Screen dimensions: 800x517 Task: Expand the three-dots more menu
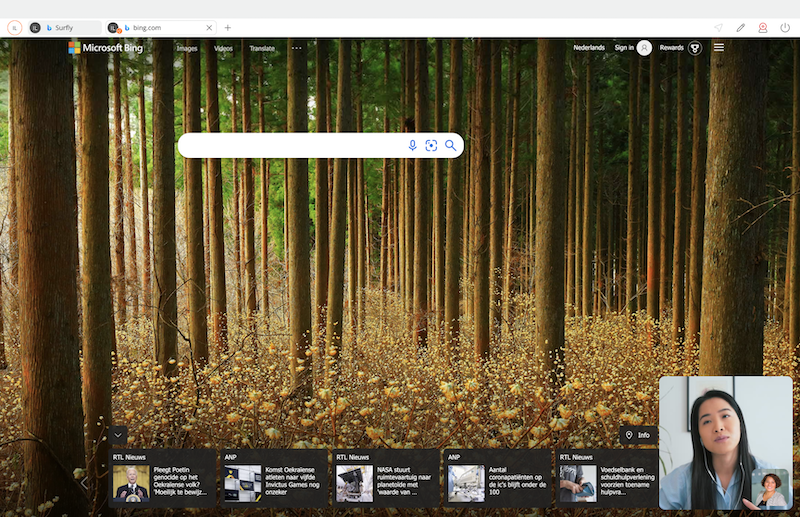296,48
